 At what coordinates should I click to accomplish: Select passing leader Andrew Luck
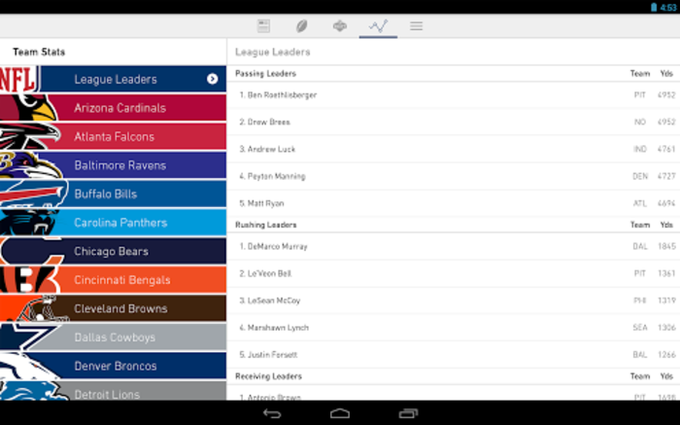pos(453,149)
